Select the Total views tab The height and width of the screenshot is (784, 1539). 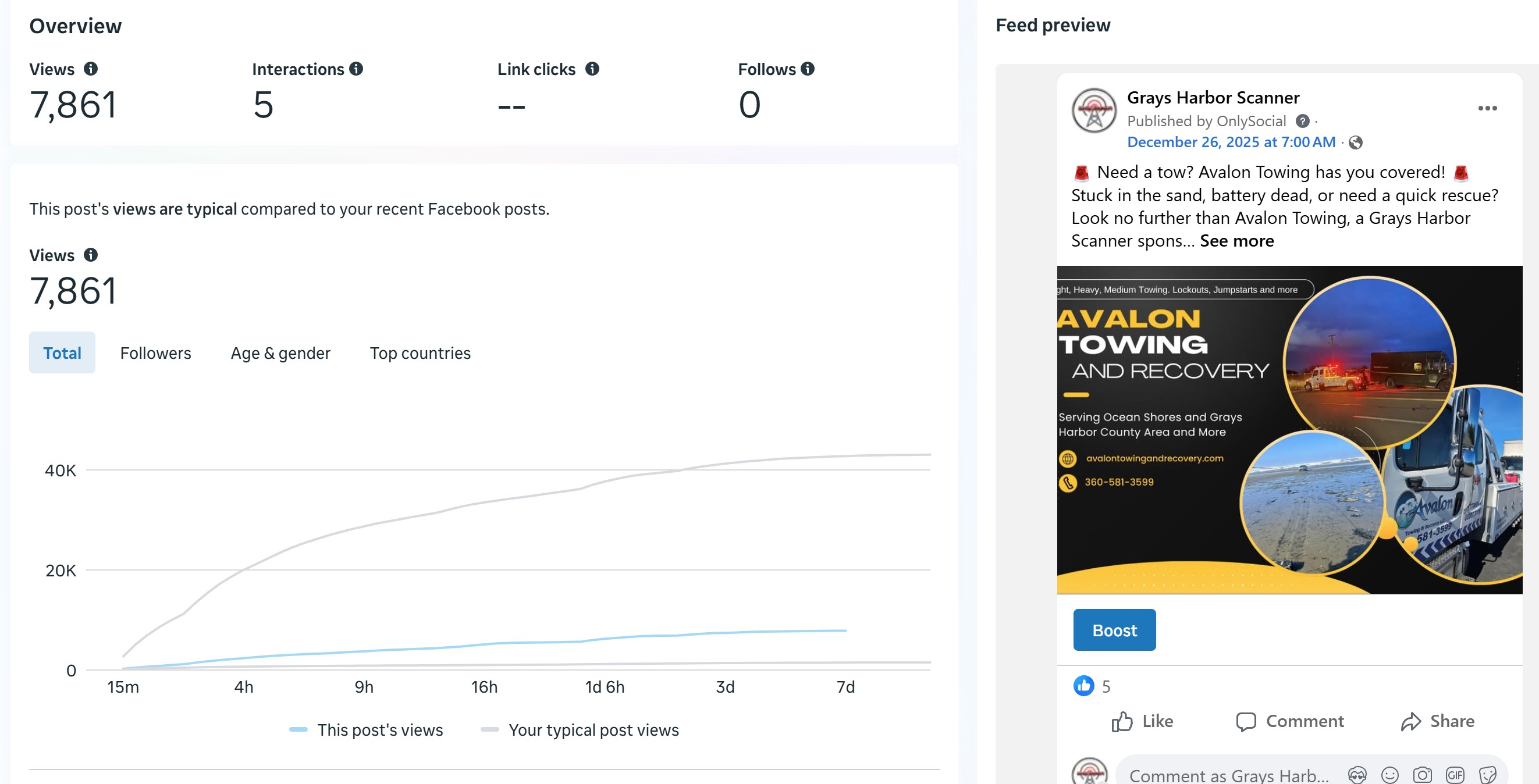(x=62, y=353)
